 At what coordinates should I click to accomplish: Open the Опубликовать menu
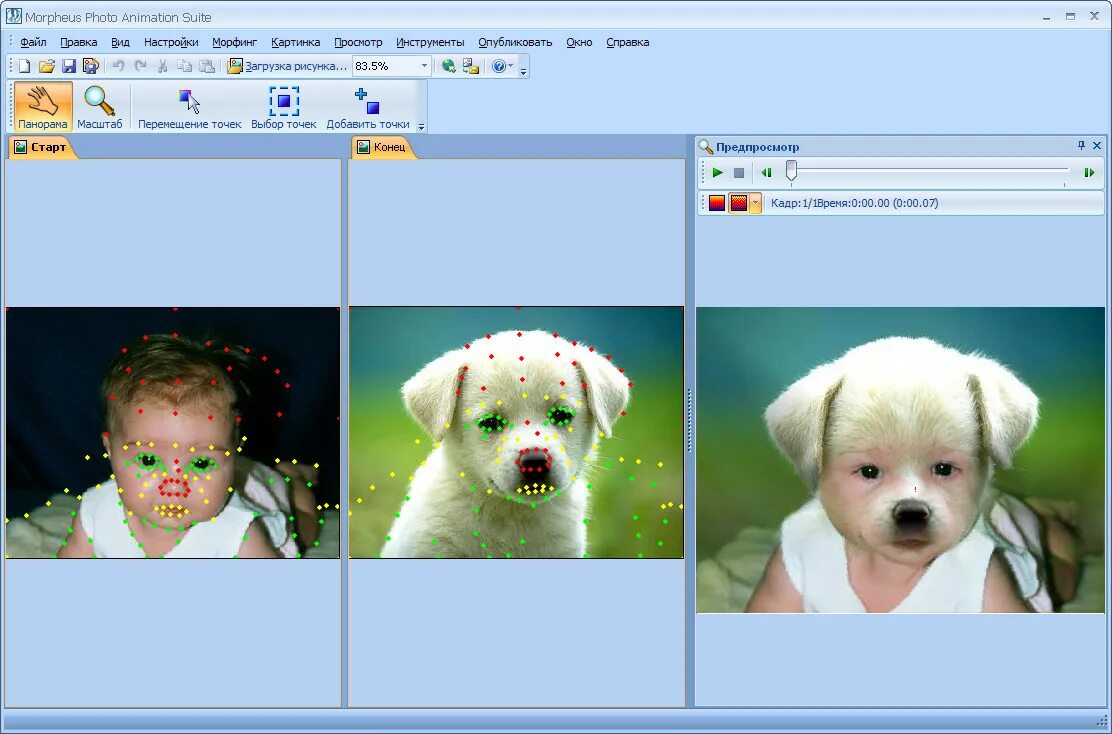(x=516, y=42)
